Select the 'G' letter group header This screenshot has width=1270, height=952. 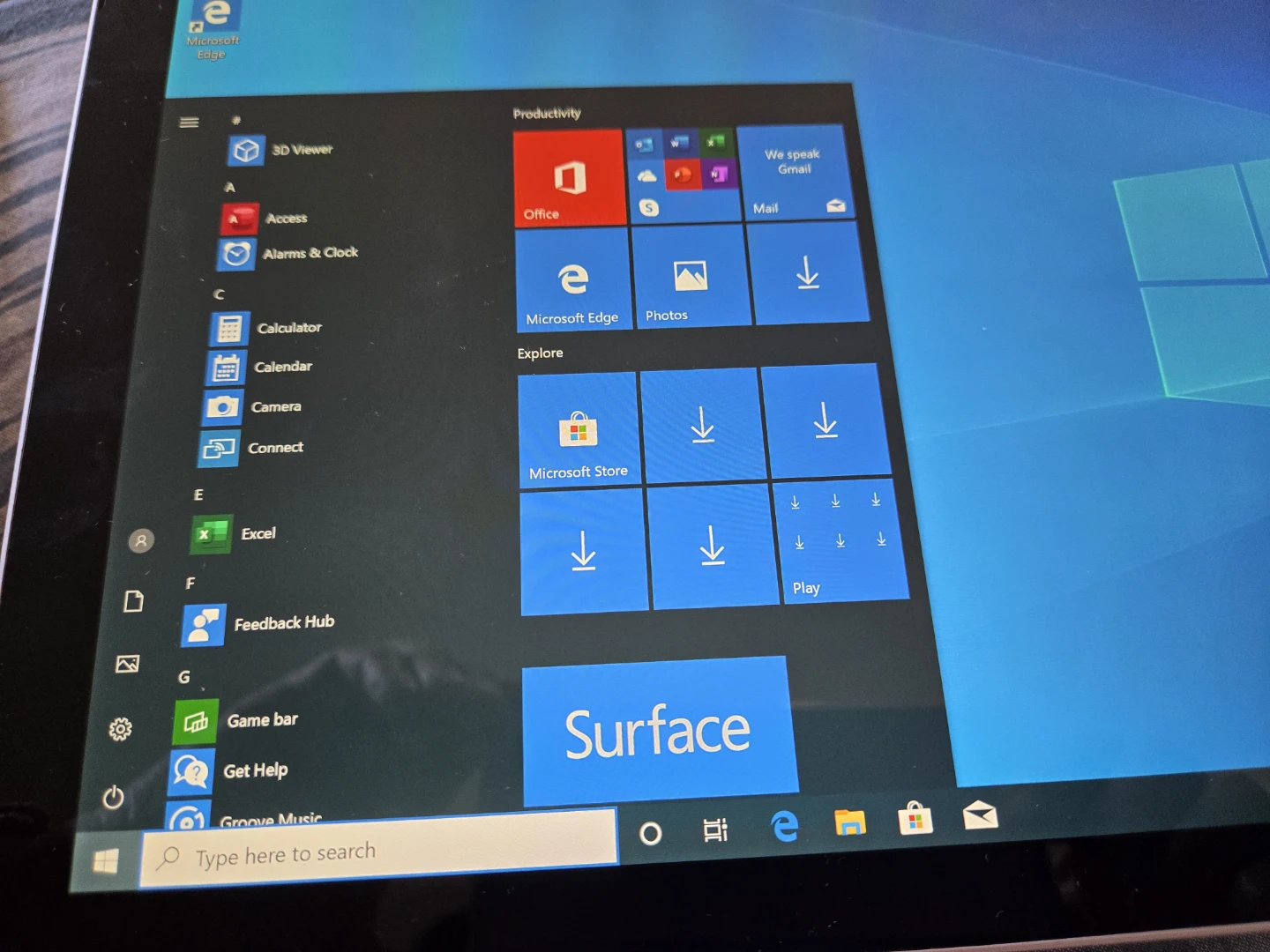(x=184, y=677)
